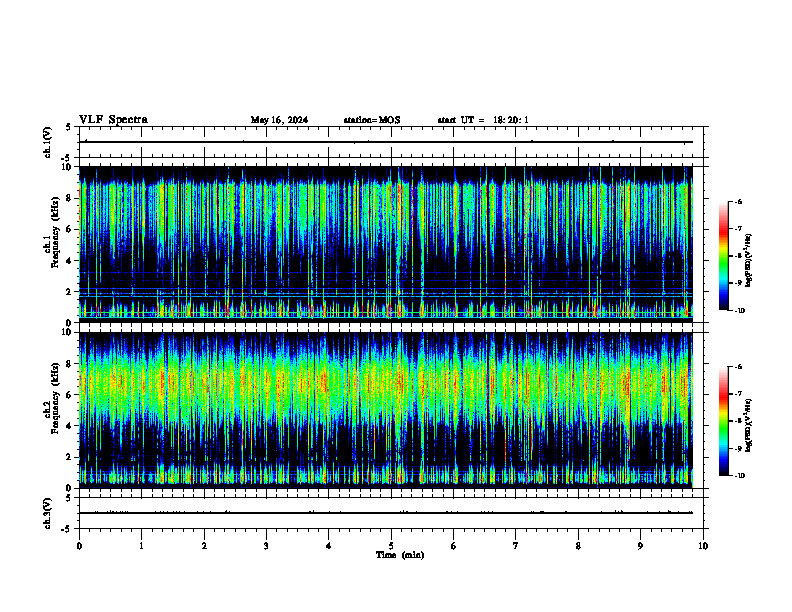Click the time axis tick label "3"
Viewport: 792px width, 612px height.
click(x=266, y=546)
